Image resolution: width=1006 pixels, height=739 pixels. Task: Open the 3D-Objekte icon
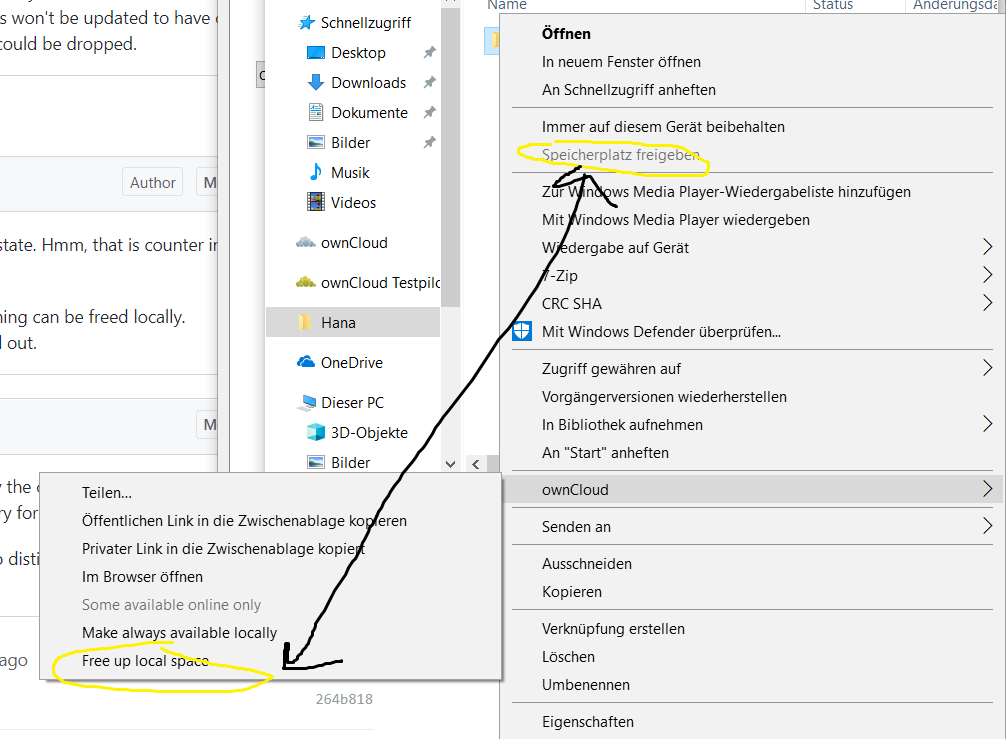coord(313,432)
